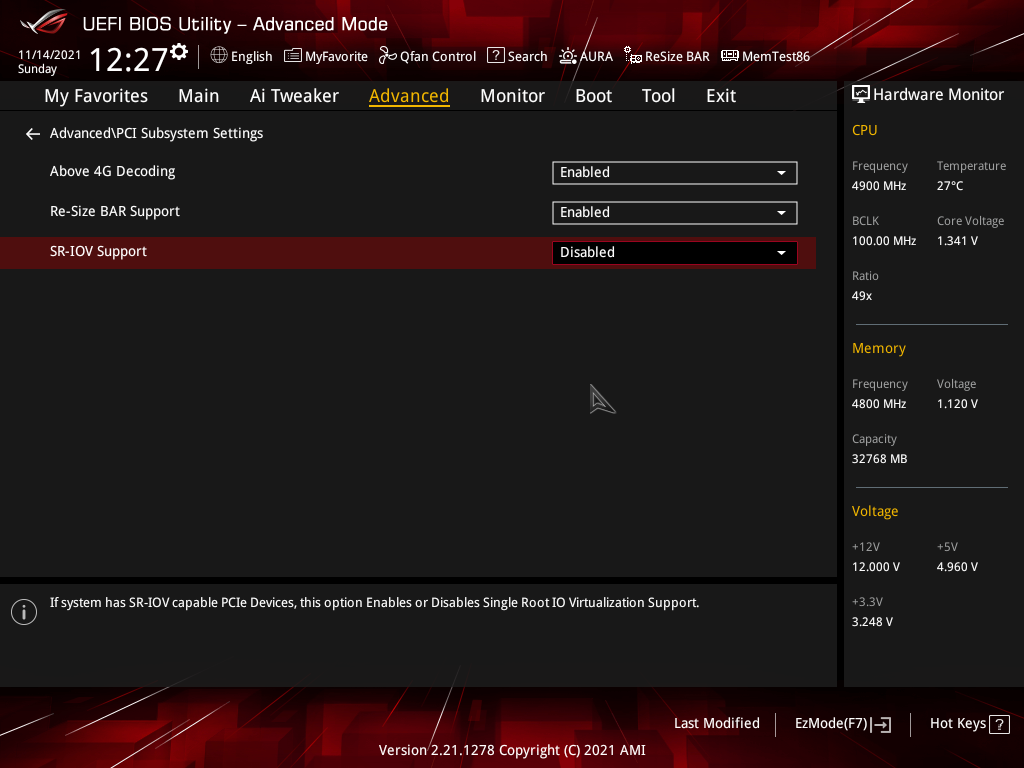This screenshot has height=768, width=1024.
Task: Click the Hardware Monitor display icon
Action: [x=861, y=95]
